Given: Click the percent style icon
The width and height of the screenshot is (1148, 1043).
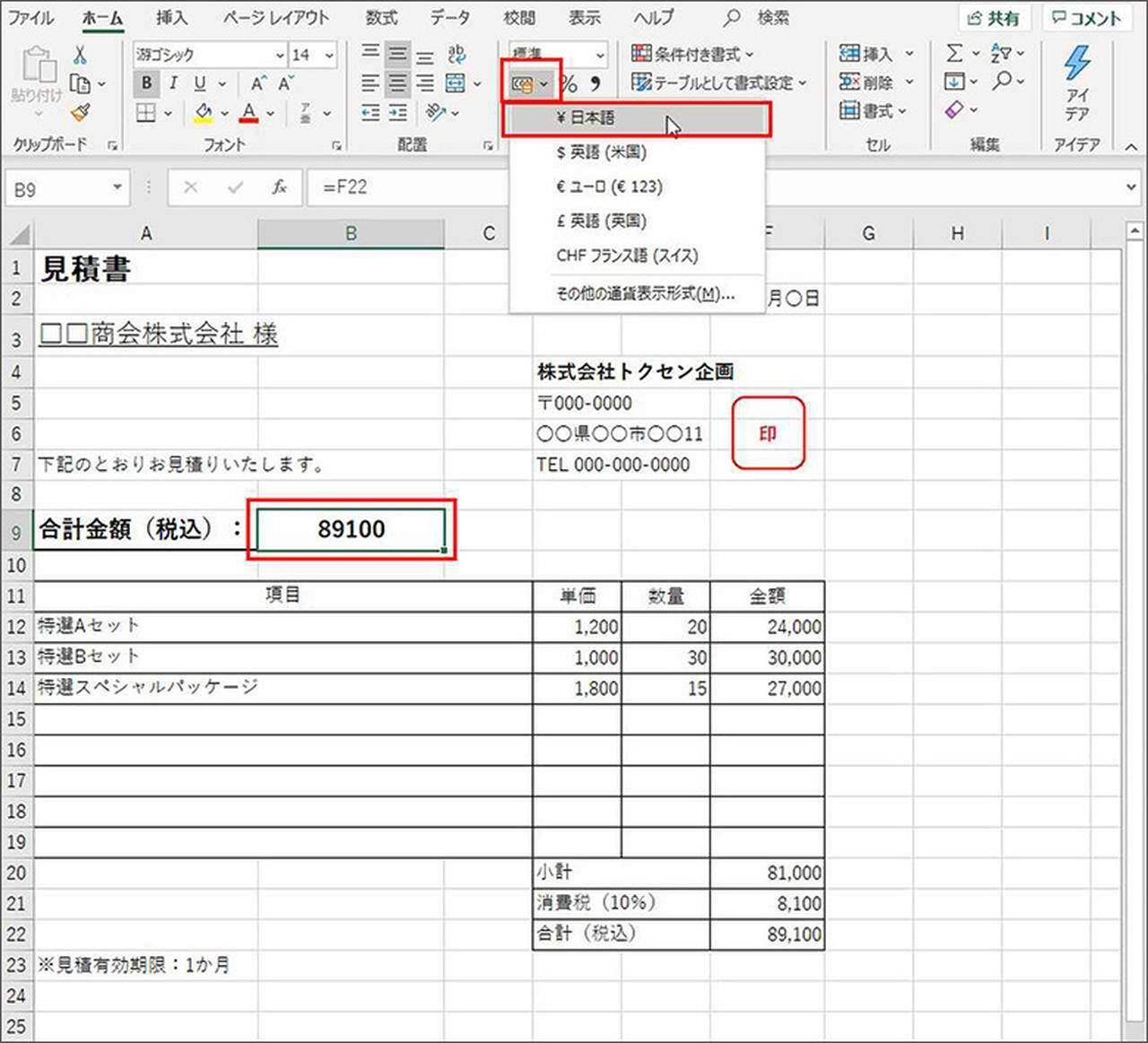Looking at the screenshot, I should click(570, 84).
